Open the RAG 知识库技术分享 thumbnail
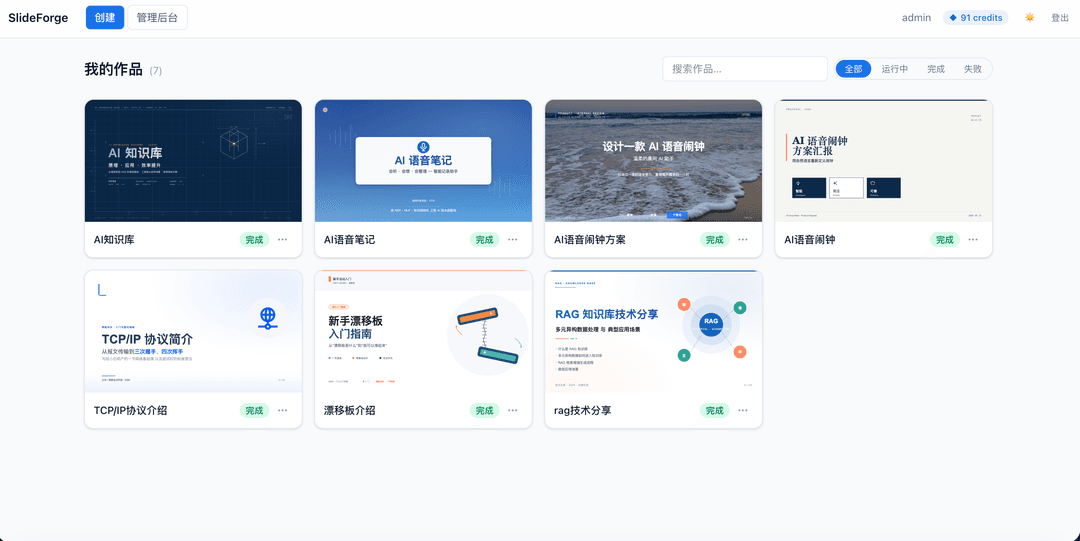 point(653,331)
